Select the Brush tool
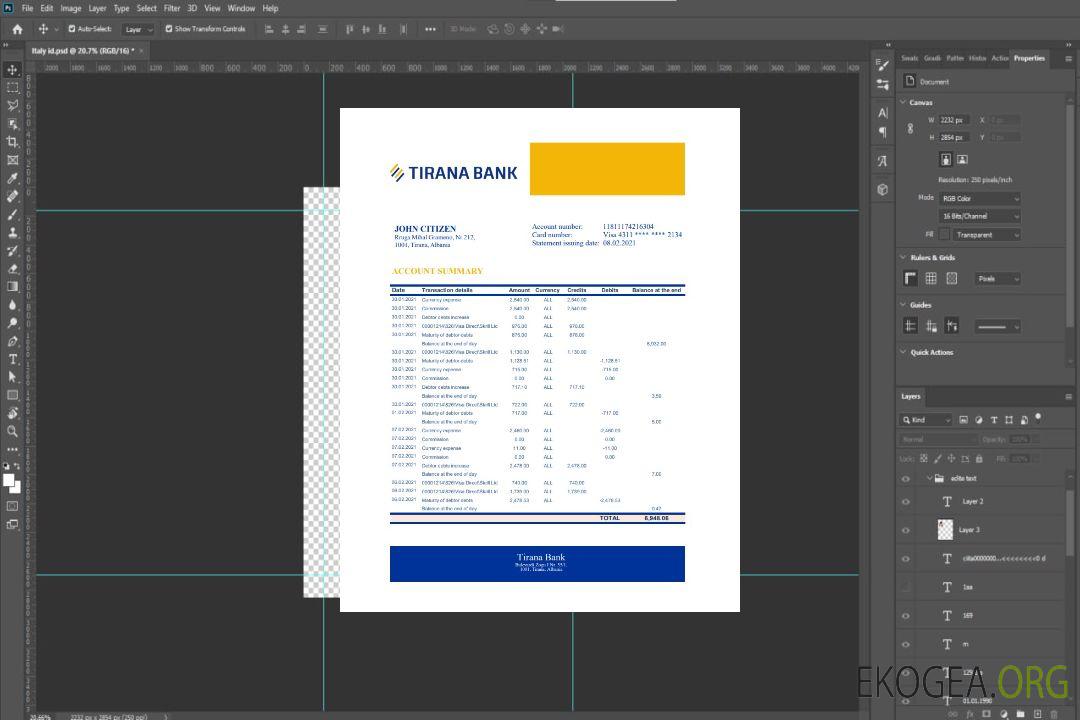 pos(12,214)
